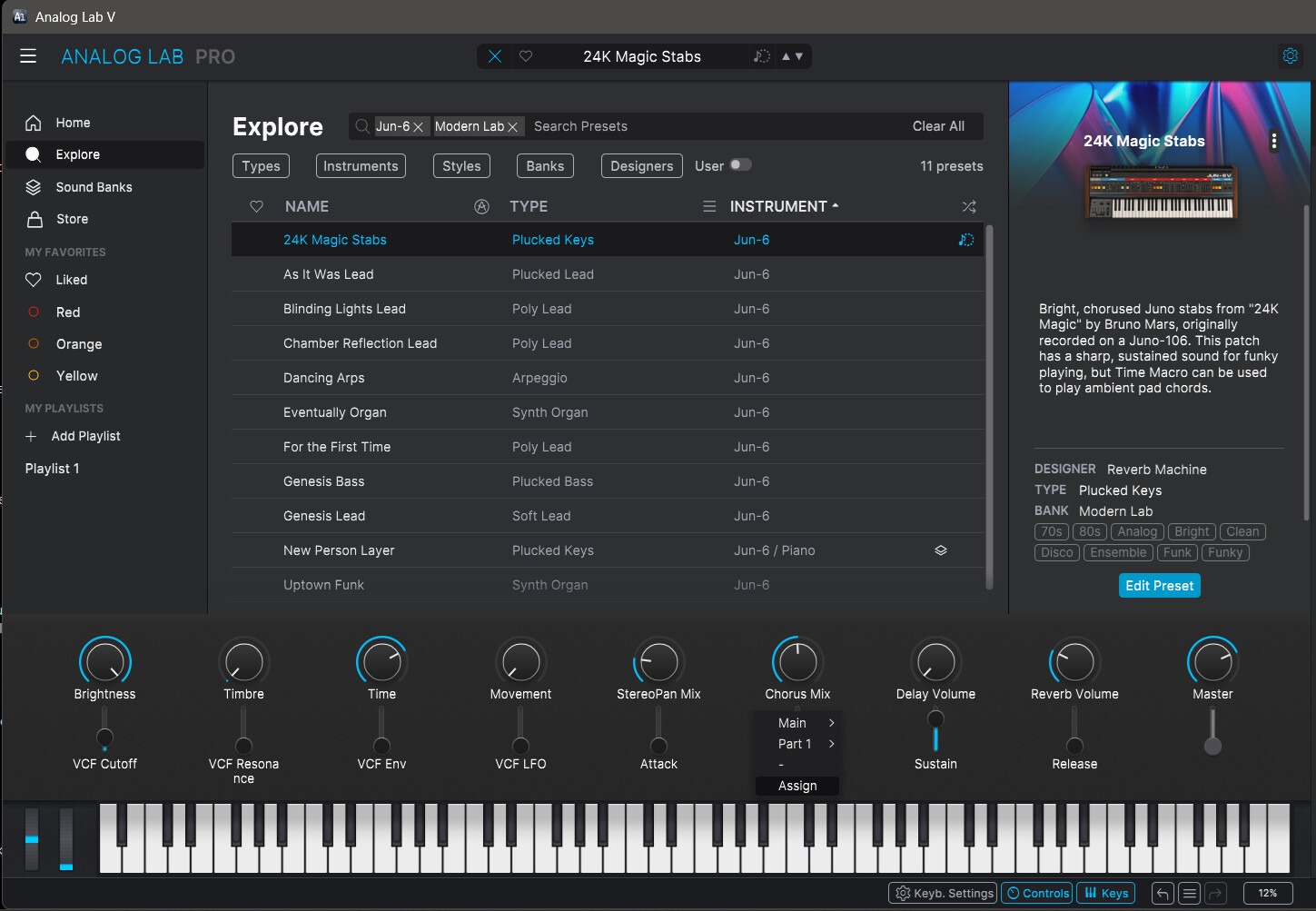Sort by the INSTRUMENT column header
This screenshot has height=911, width=1316.
pyautogui.click(x=778, y=207)
